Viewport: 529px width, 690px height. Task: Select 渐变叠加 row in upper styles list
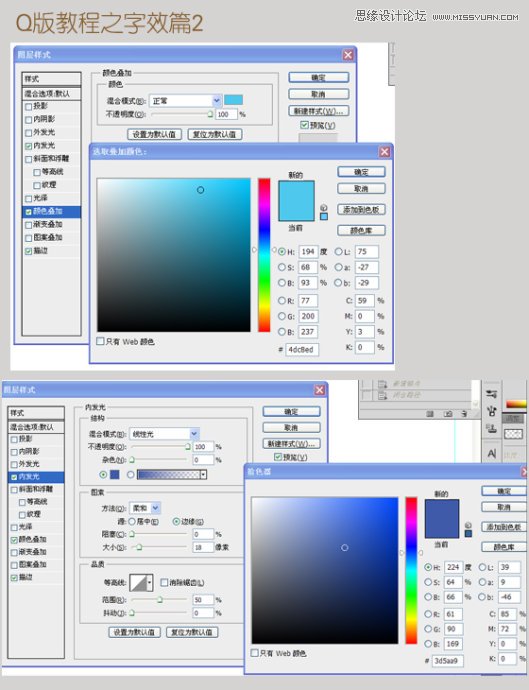[51, 225]
